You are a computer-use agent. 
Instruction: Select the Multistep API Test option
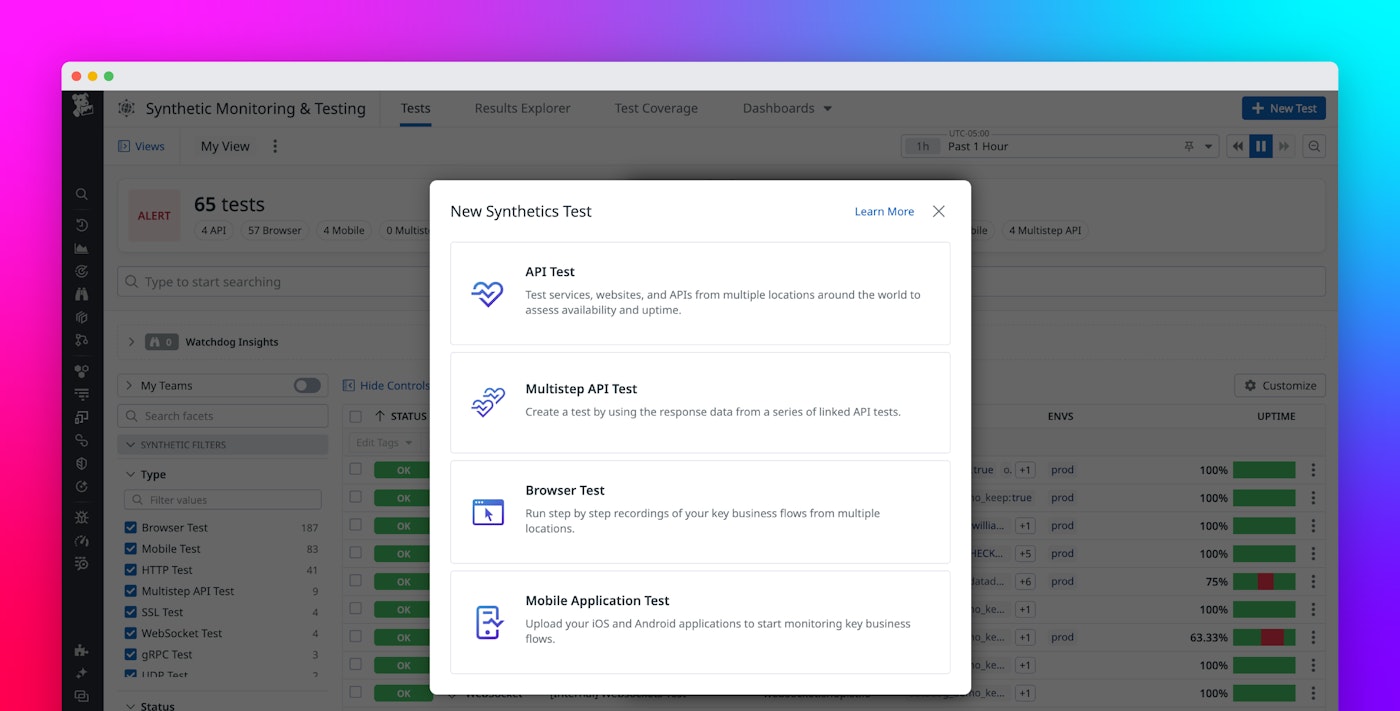(700, 402)
